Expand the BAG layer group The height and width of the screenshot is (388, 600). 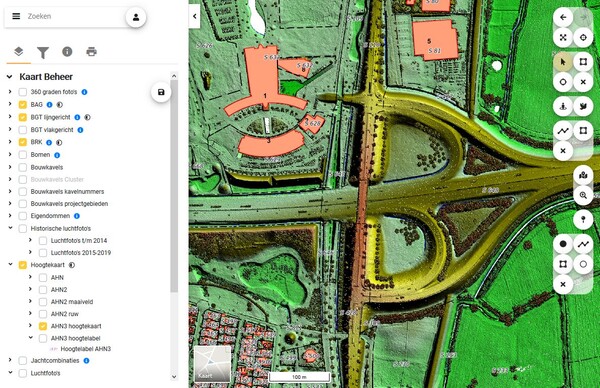click(x=10, y=104)
